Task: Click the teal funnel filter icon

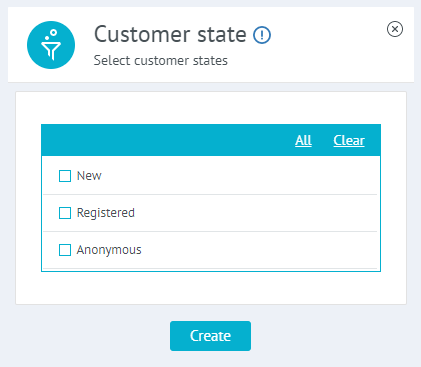Action: point(51,45)
